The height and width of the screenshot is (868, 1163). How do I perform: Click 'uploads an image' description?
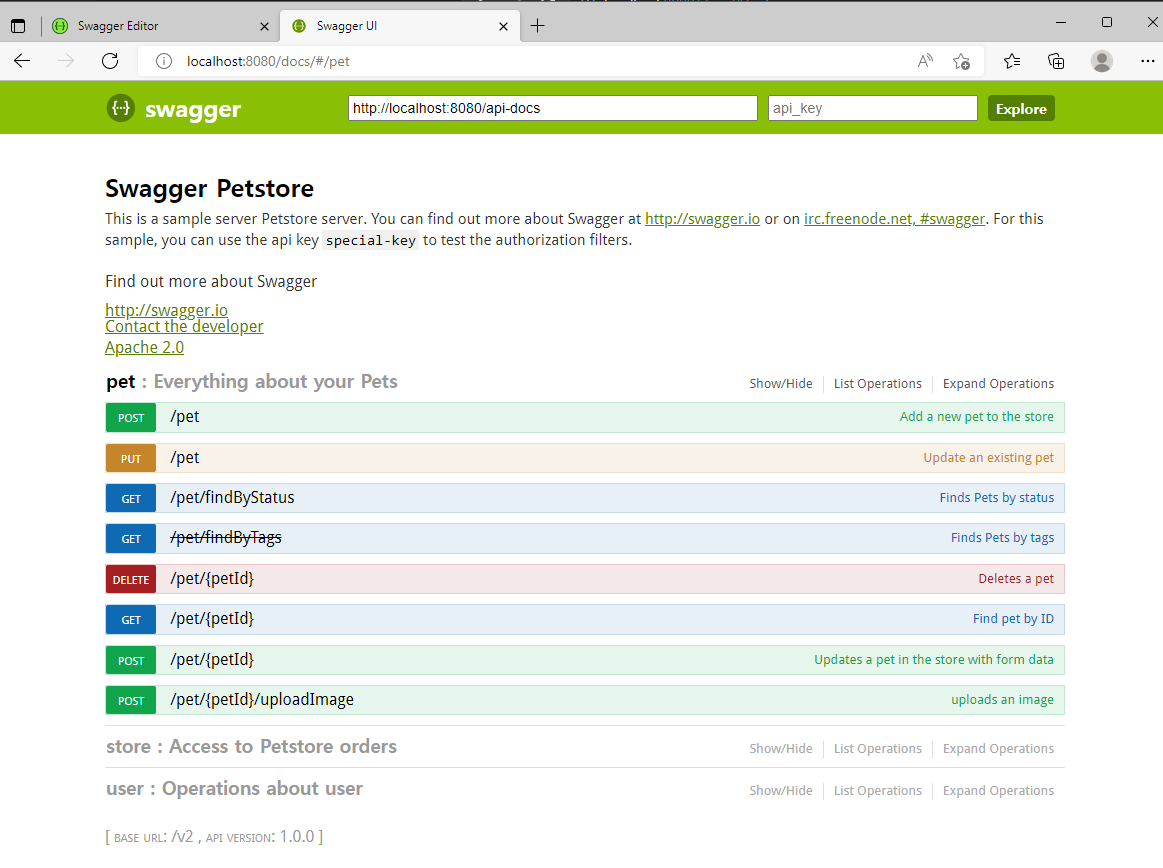(x=1002, y=700)
